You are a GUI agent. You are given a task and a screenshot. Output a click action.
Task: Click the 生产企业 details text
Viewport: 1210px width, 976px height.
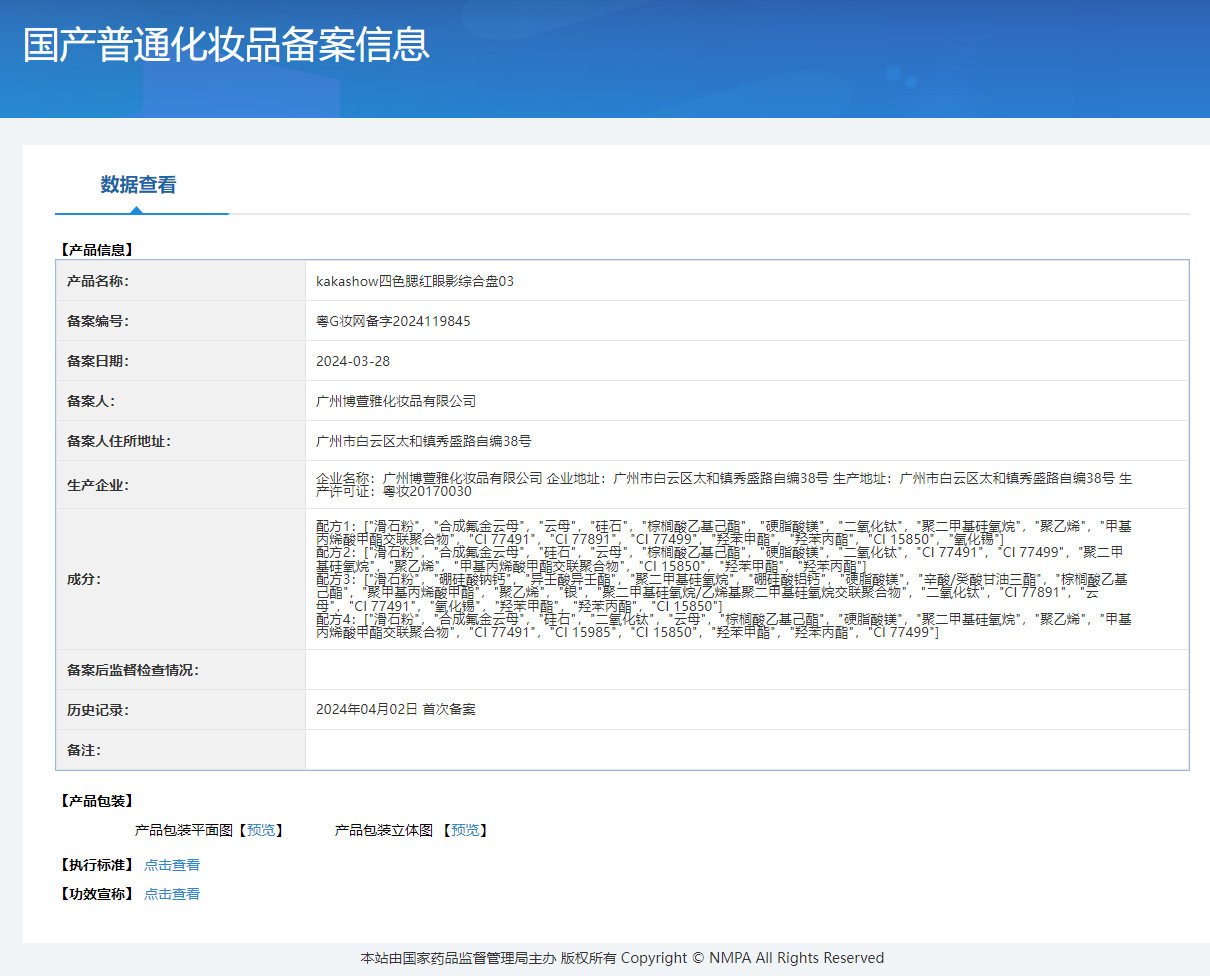(x=724, y=485)
